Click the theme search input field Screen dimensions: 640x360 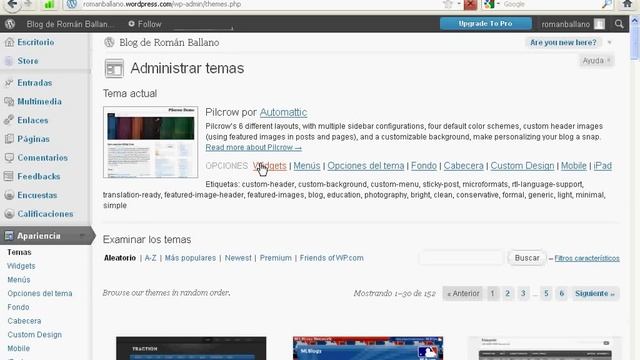462,258
